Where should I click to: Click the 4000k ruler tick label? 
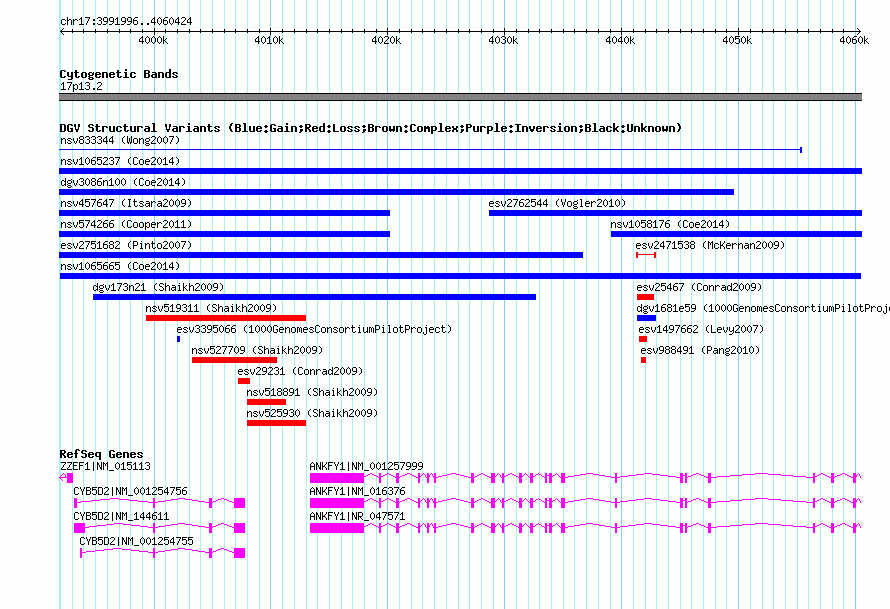[x=153, y=40]
